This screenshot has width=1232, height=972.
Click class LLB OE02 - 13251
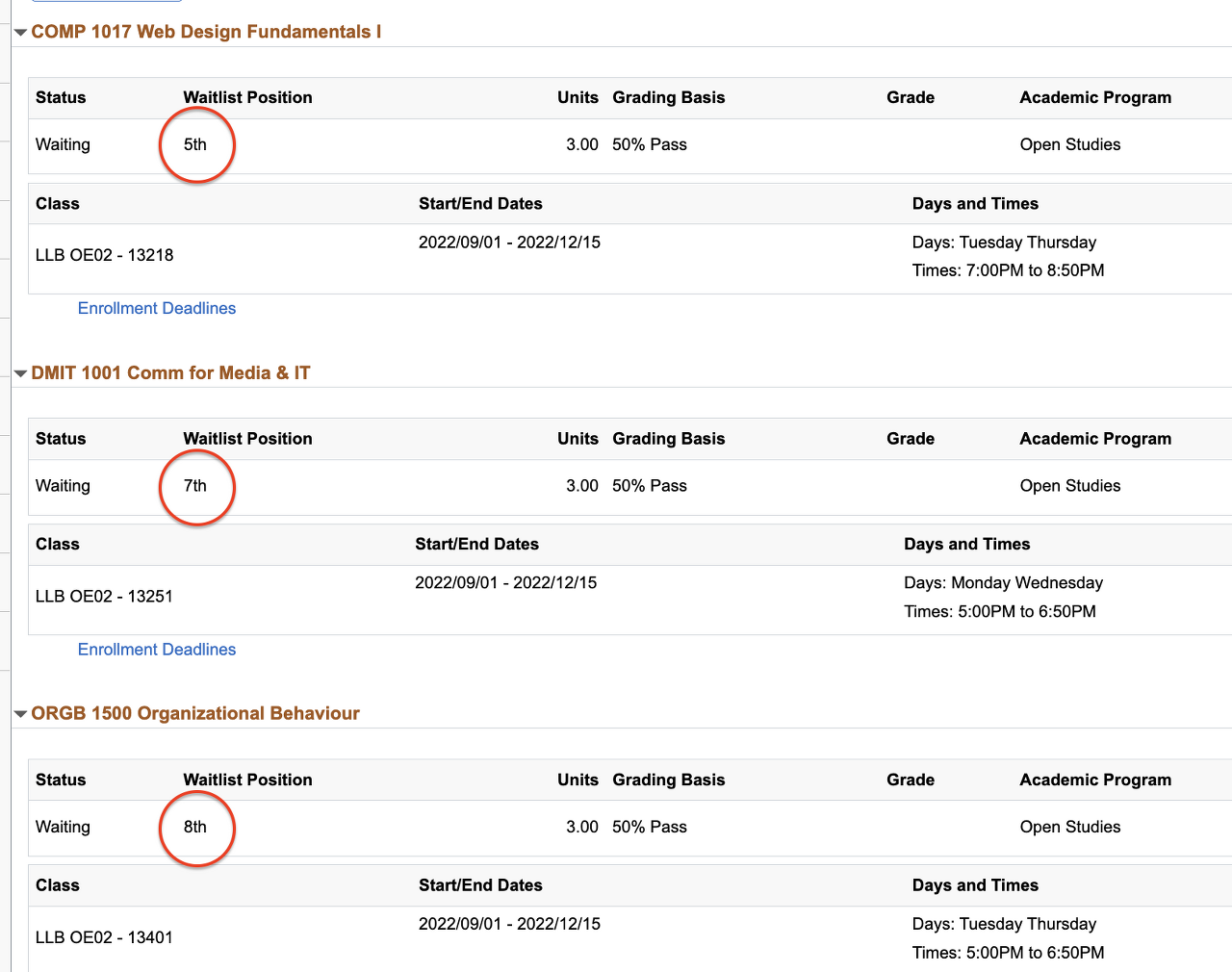(x=105, y=597)
